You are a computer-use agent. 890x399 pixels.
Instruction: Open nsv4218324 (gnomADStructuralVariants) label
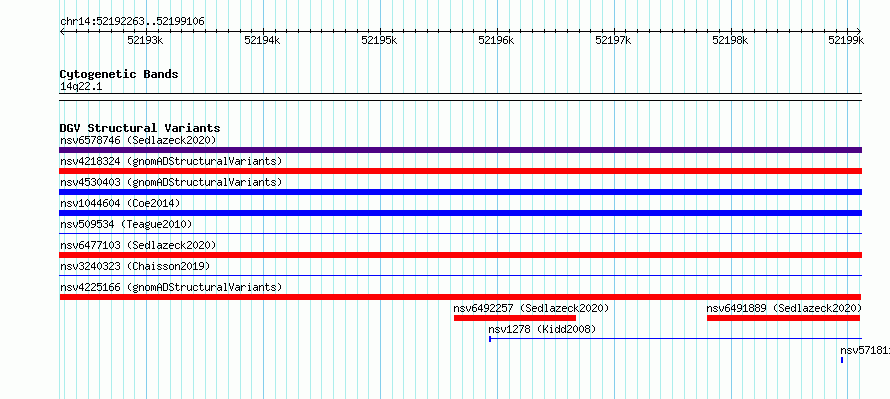[171, 161]
